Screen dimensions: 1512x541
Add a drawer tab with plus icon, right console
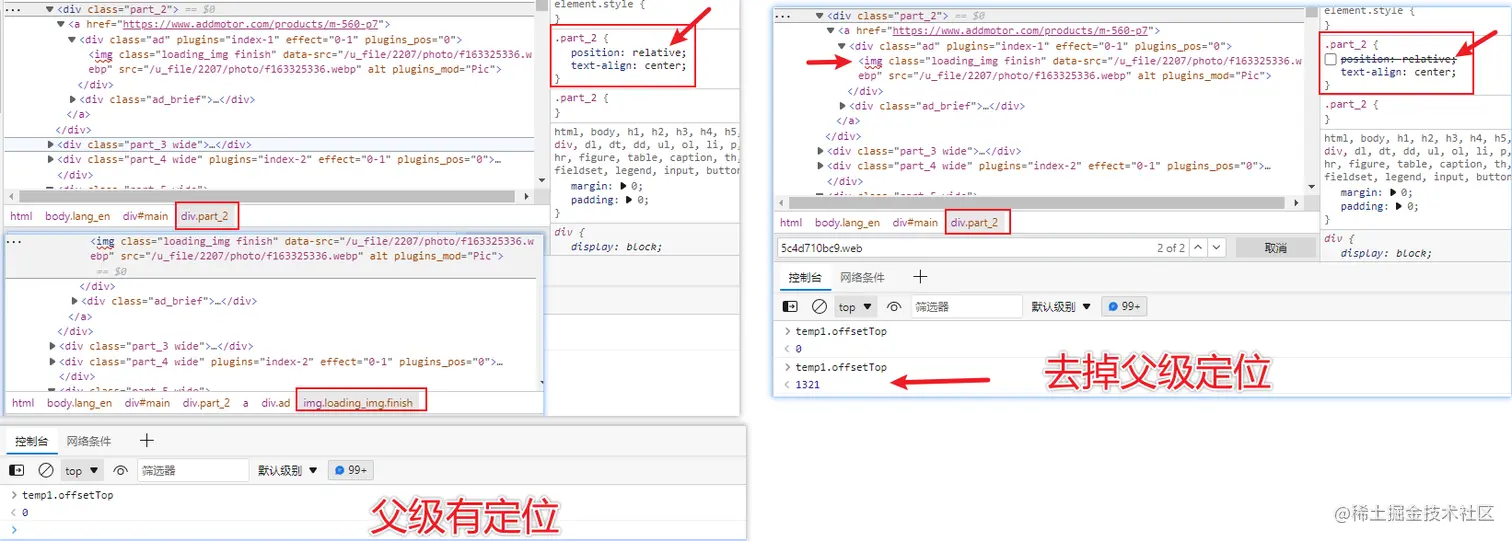tap(921, 277)
